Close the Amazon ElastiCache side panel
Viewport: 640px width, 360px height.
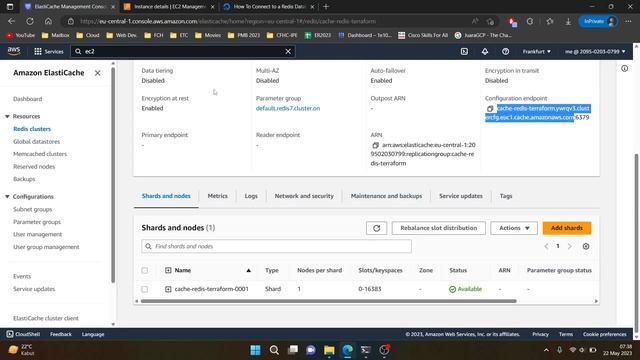click(x=98, y=73)
